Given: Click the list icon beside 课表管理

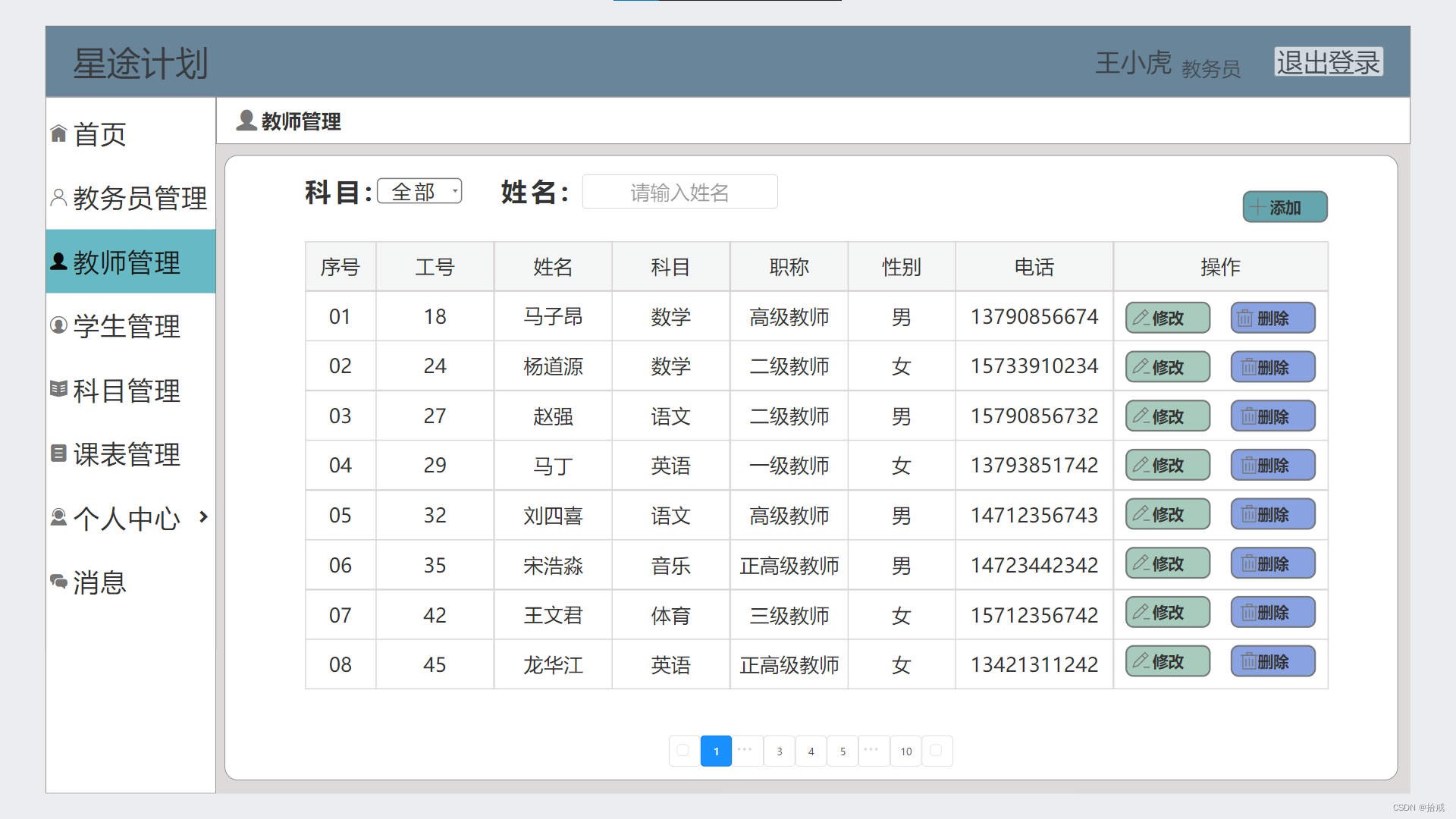Looking at the screenshot, I should [58, 453].
